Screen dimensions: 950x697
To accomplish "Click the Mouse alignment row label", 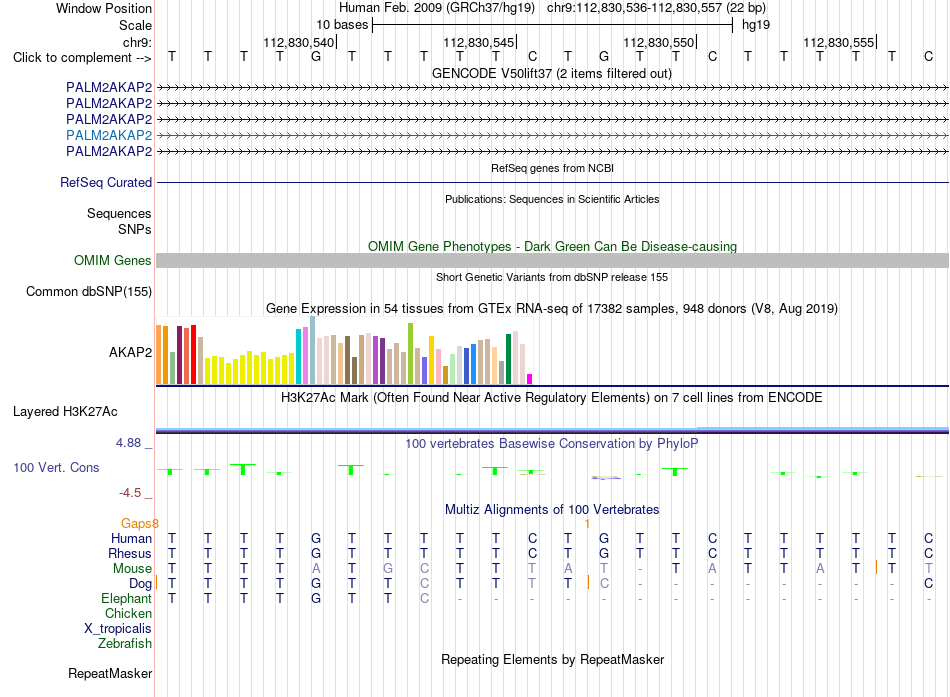I will 132,569.
